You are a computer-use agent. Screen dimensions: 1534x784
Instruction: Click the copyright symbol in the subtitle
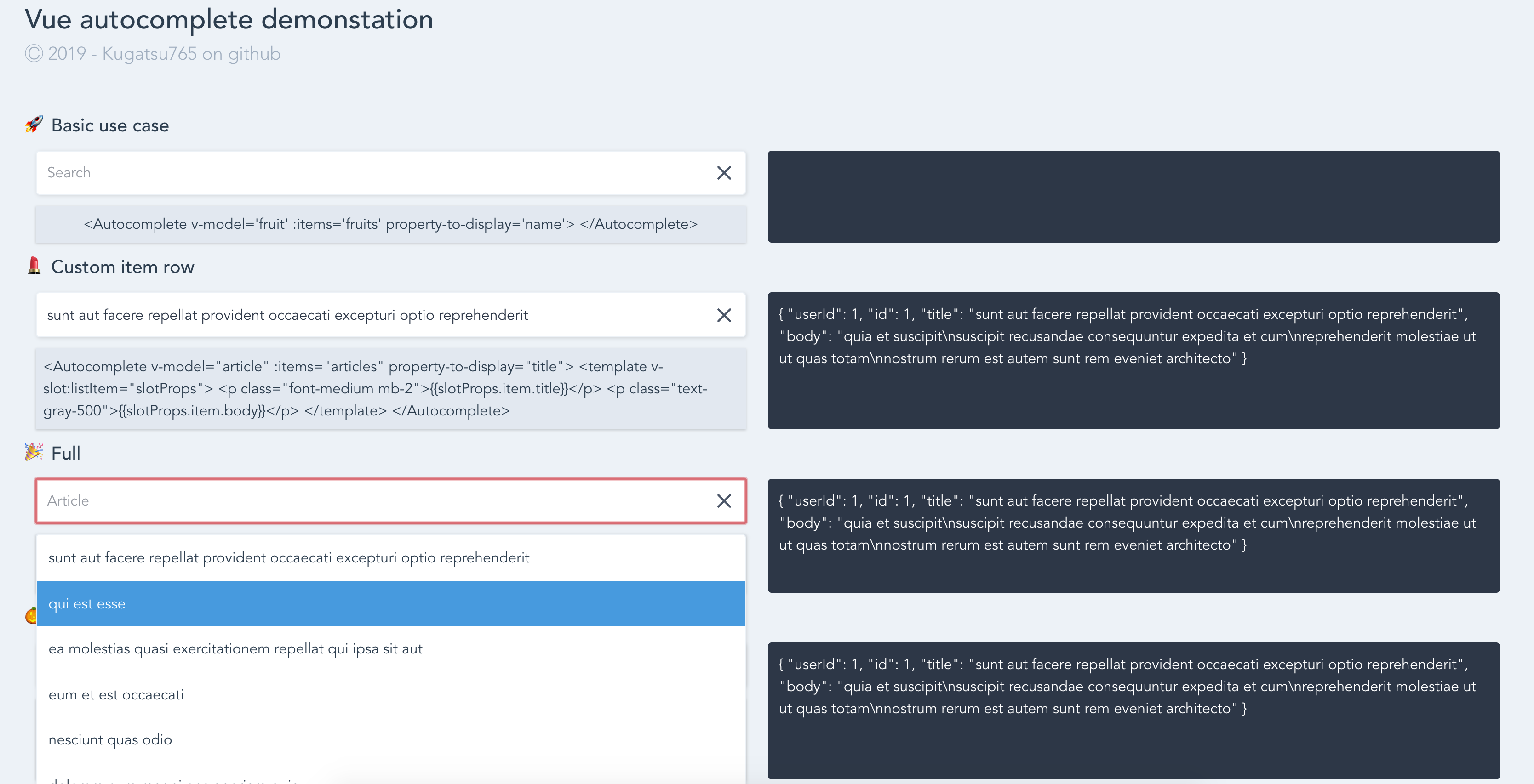click(x=34, y=54)
